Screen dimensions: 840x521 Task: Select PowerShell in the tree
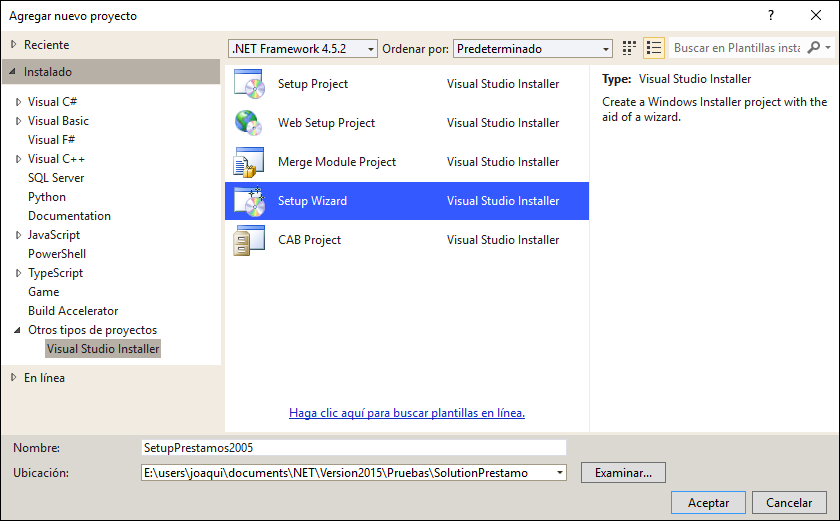[x=57, y=254]
